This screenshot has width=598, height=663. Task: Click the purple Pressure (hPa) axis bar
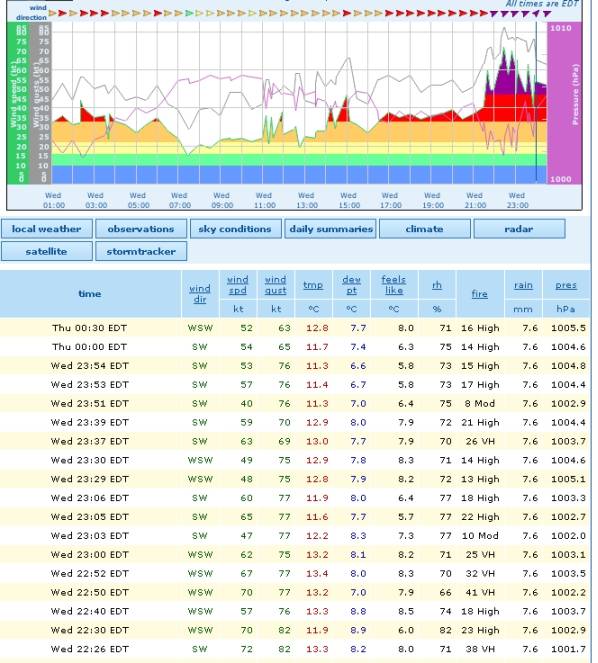[565, 103]
